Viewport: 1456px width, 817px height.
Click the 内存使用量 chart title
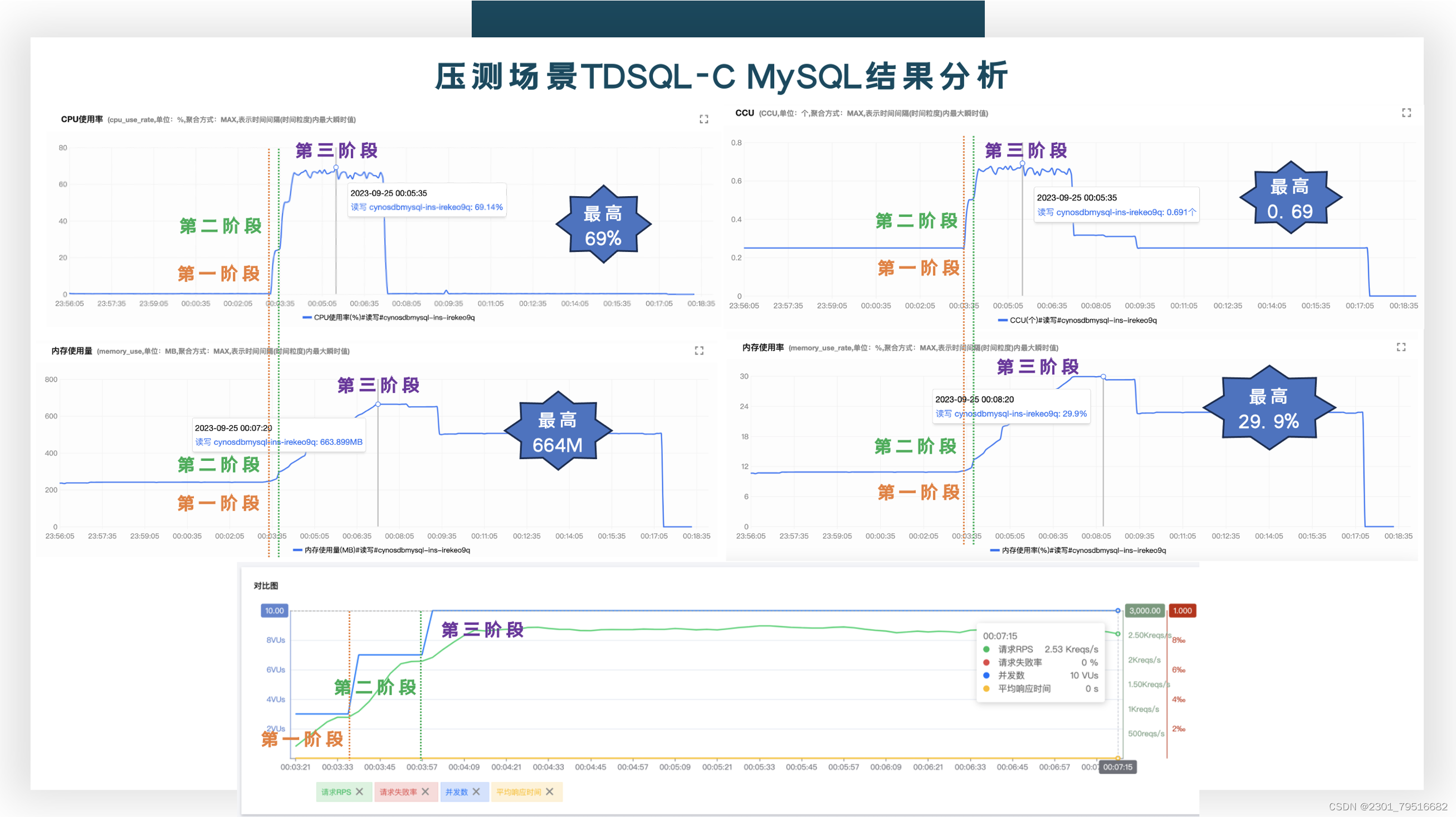coord(72,351)
